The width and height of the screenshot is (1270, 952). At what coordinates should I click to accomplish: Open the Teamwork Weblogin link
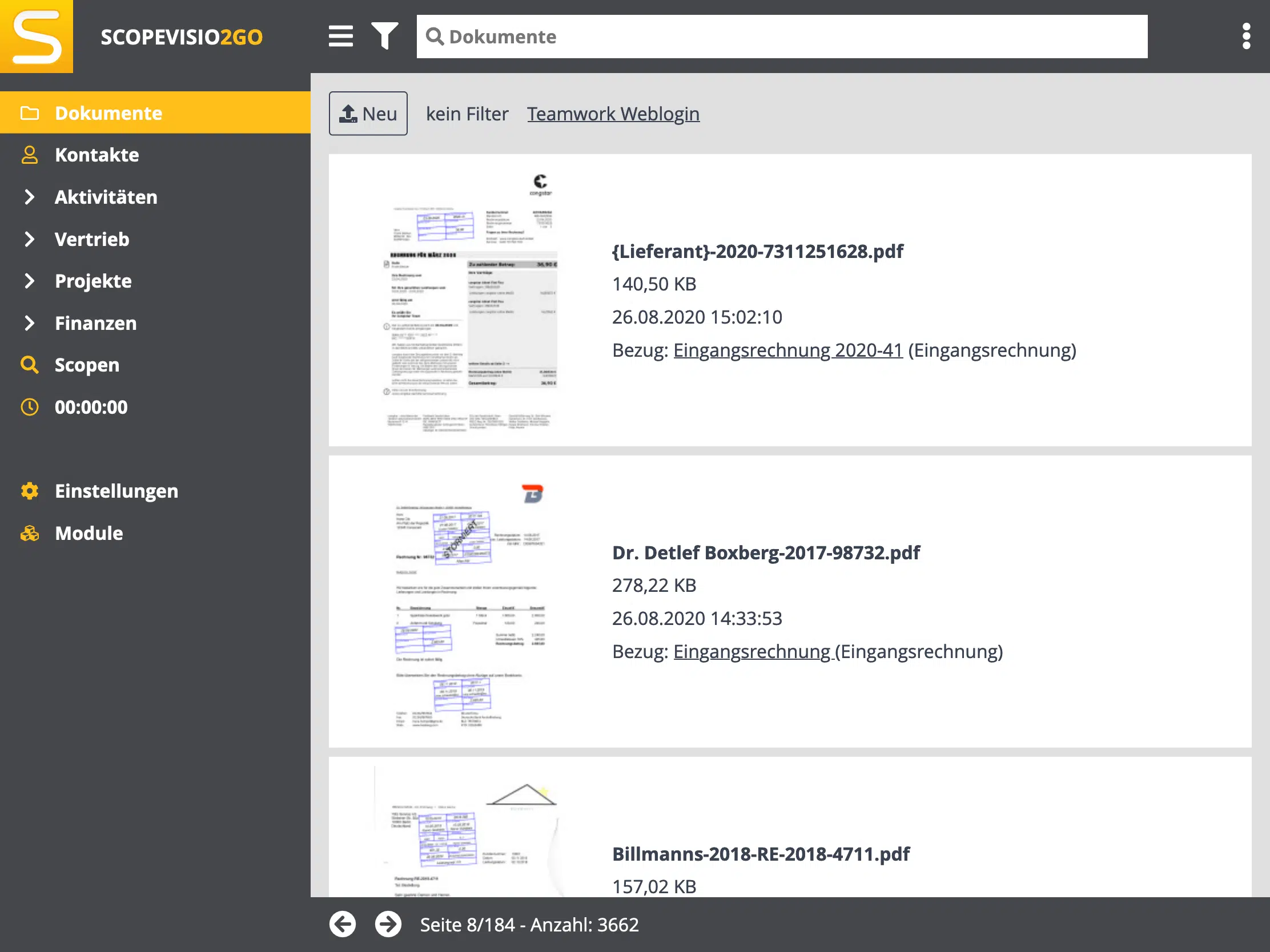point(613,114)
